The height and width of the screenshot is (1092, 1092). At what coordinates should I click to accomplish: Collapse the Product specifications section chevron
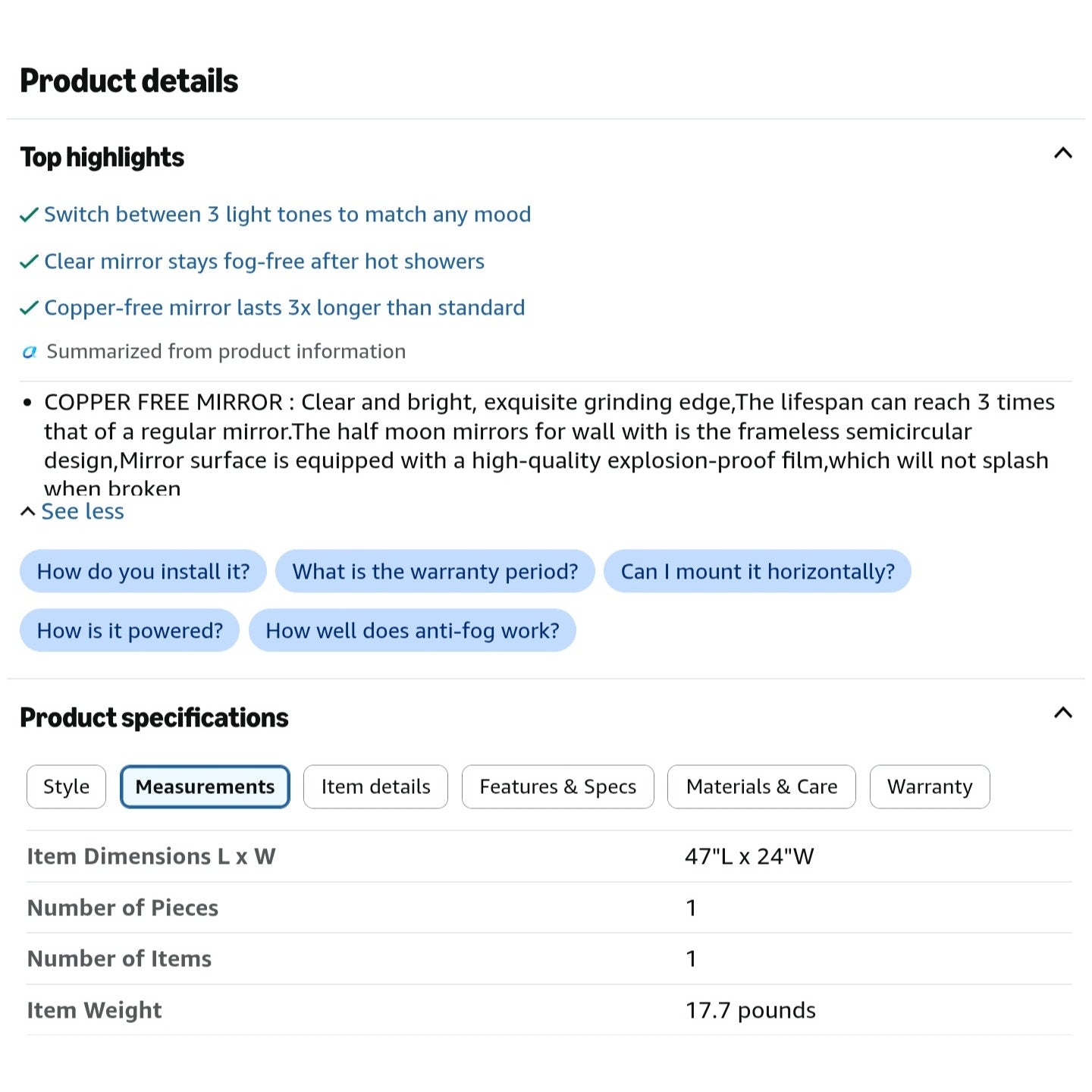[x=1062, y=713]
